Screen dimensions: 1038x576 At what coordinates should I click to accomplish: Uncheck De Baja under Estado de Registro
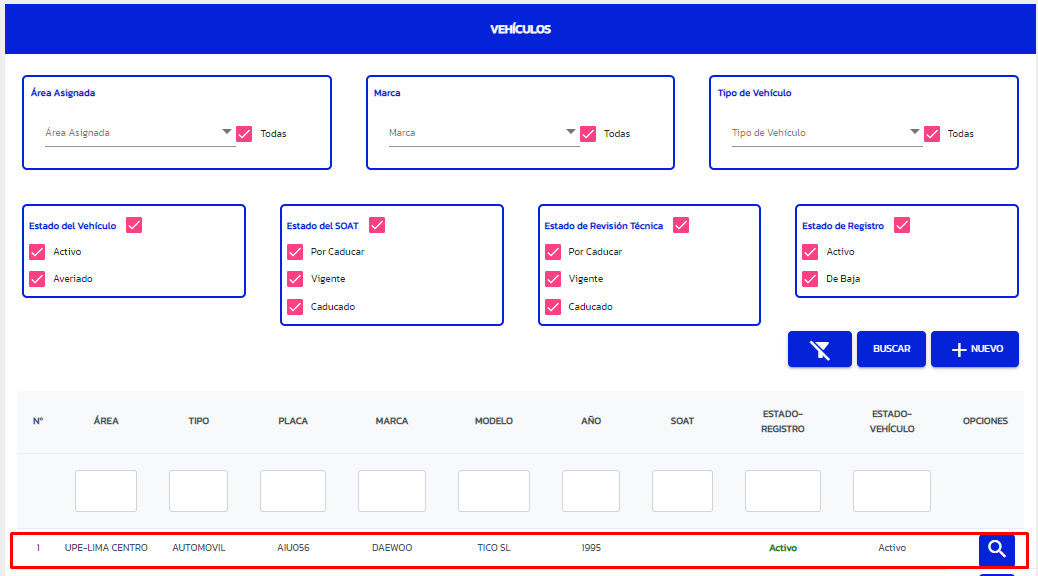811,279
